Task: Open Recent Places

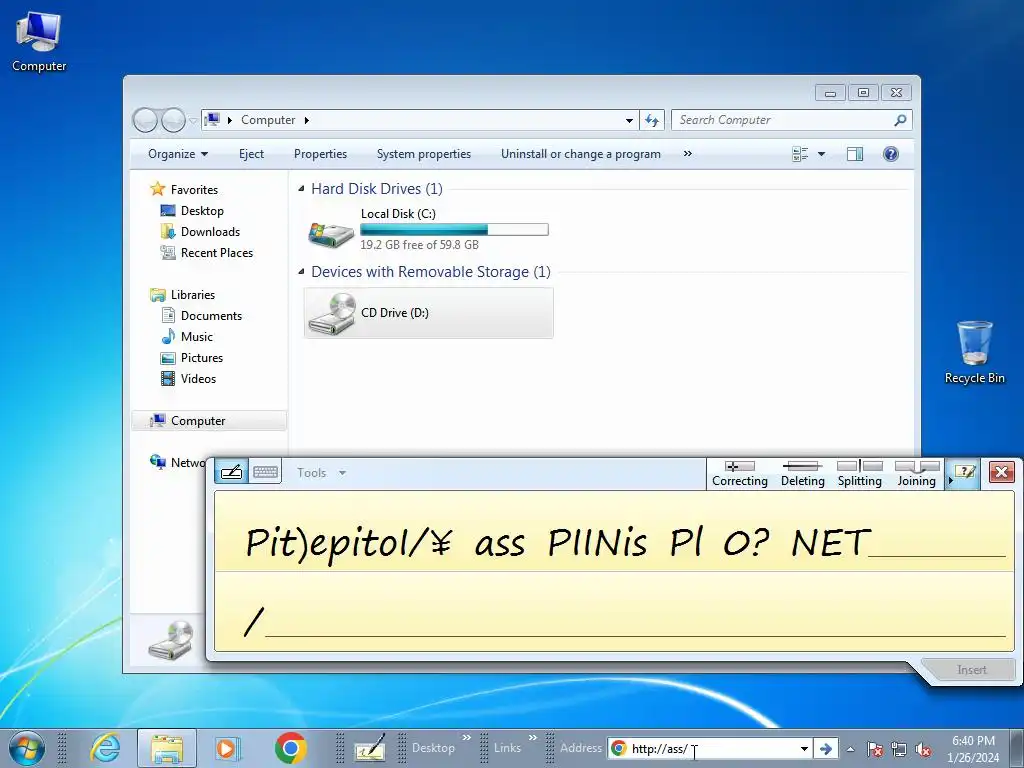Action: pos(217,253)
